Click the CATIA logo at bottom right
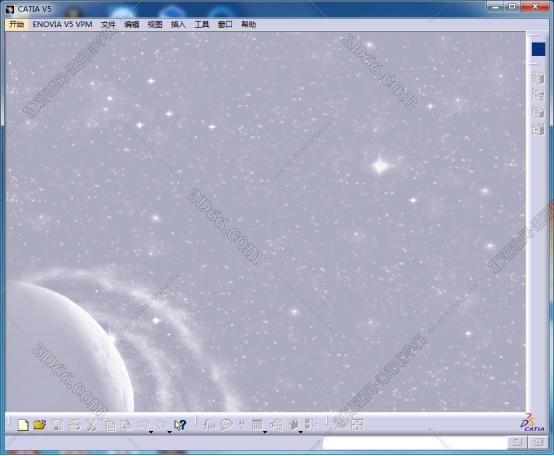 533,422
